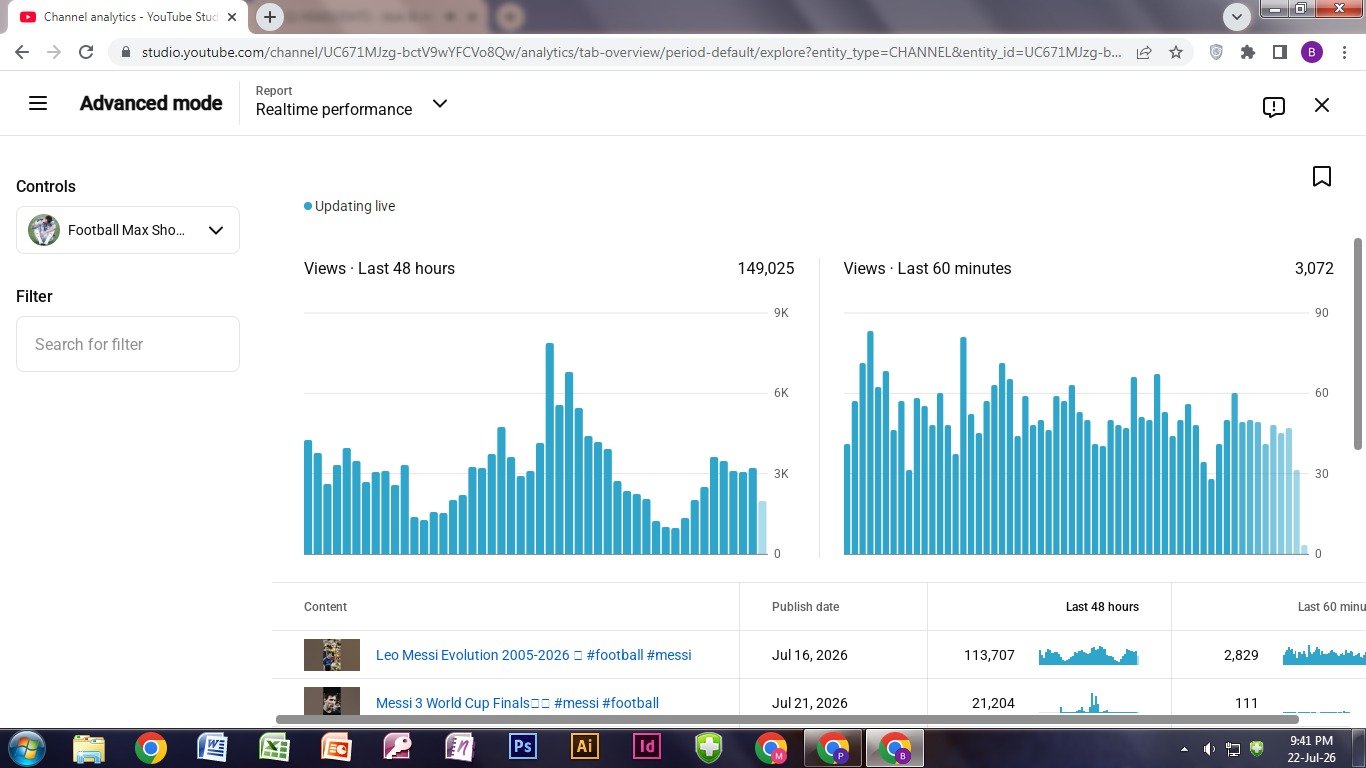1366x768 pixels.
Task: Click the send feedback icon
Action: point(1273,106)
